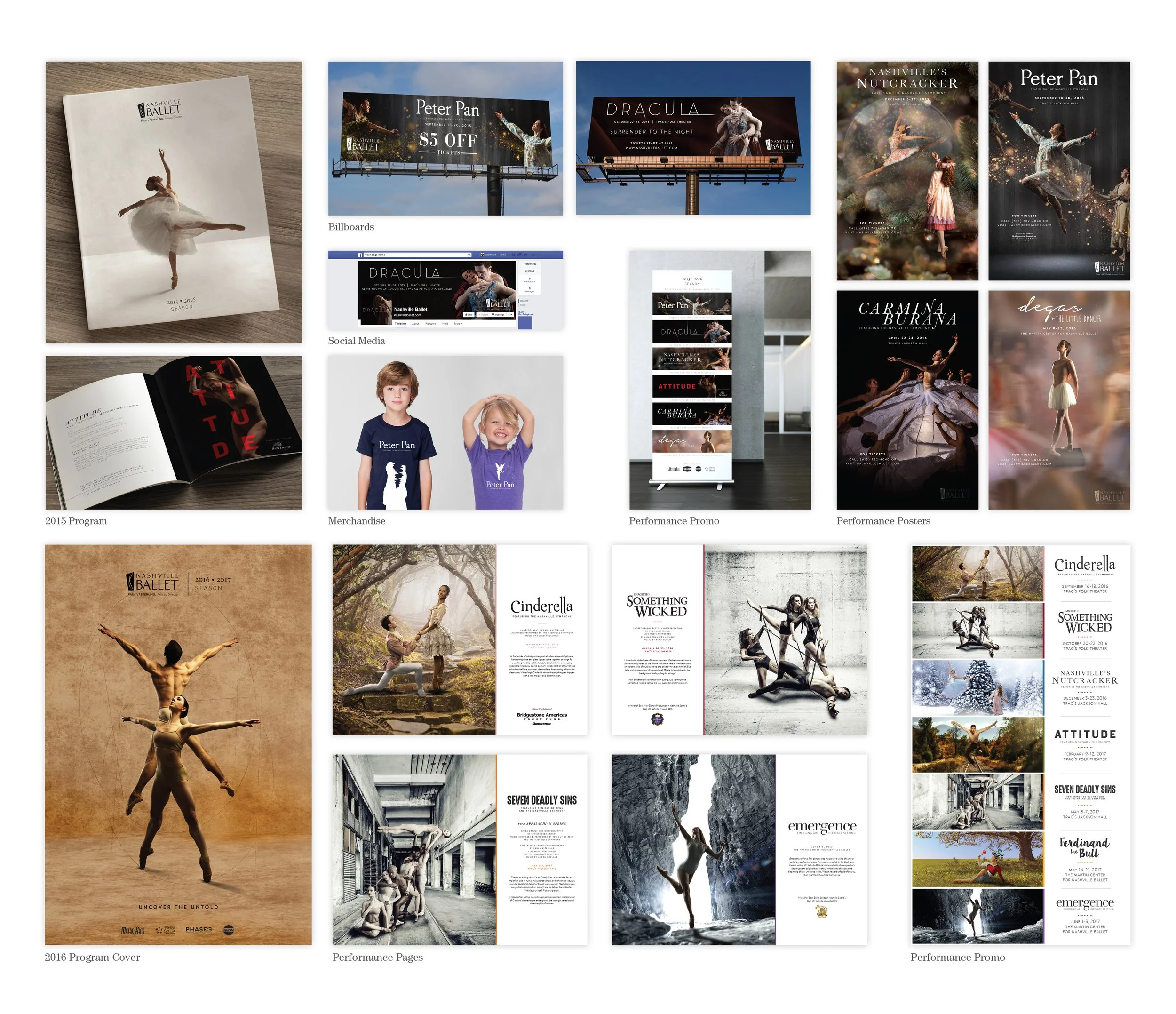Open the Cinderella performance page spread
Viewport: 1176px width, 1014px height.
(x=460, y=640)
